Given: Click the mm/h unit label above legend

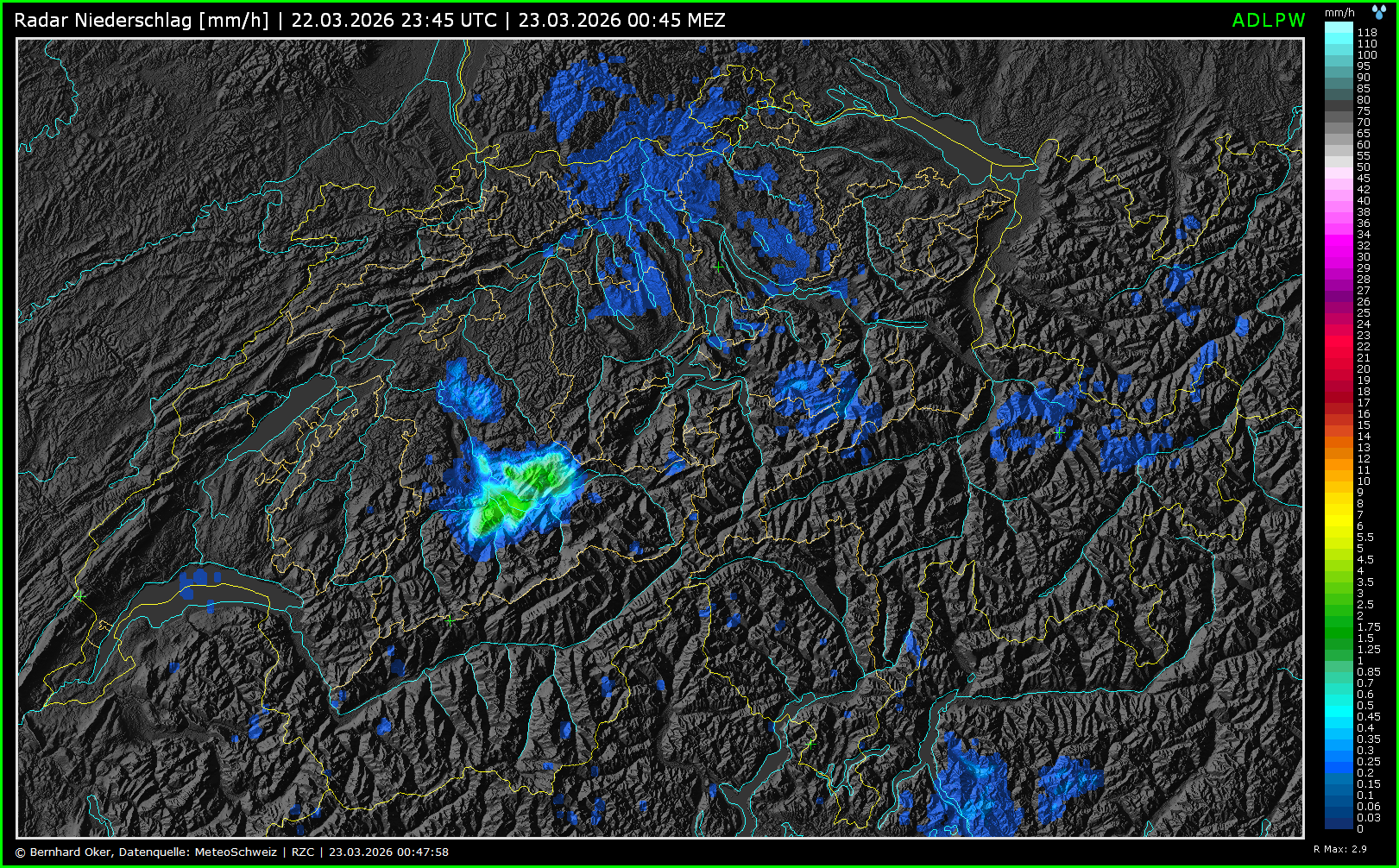Looking at the screenshot, I should (1339, 12).
